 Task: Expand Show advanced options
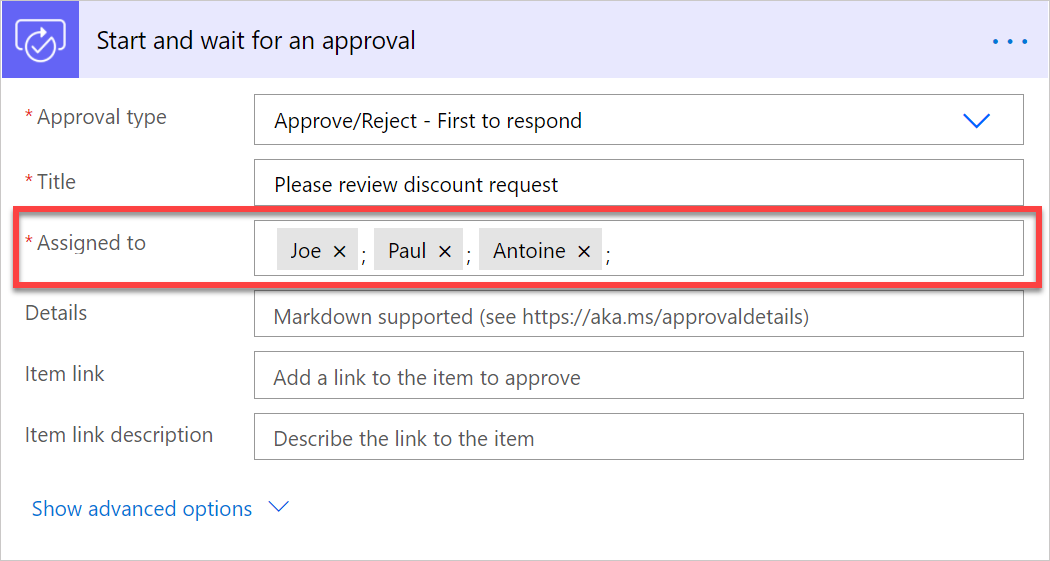pyautogui.click(x=161, y=509)
